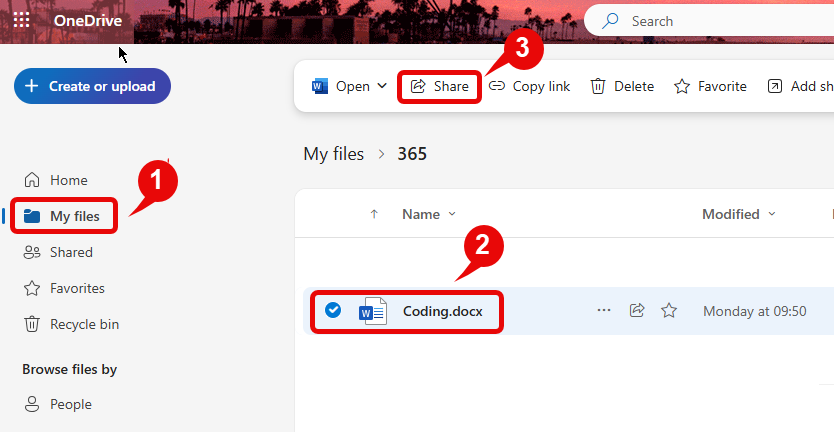The image size is (834, 432).
Task: Go to Home in the sidebar
Action: [x=68, y=180]
